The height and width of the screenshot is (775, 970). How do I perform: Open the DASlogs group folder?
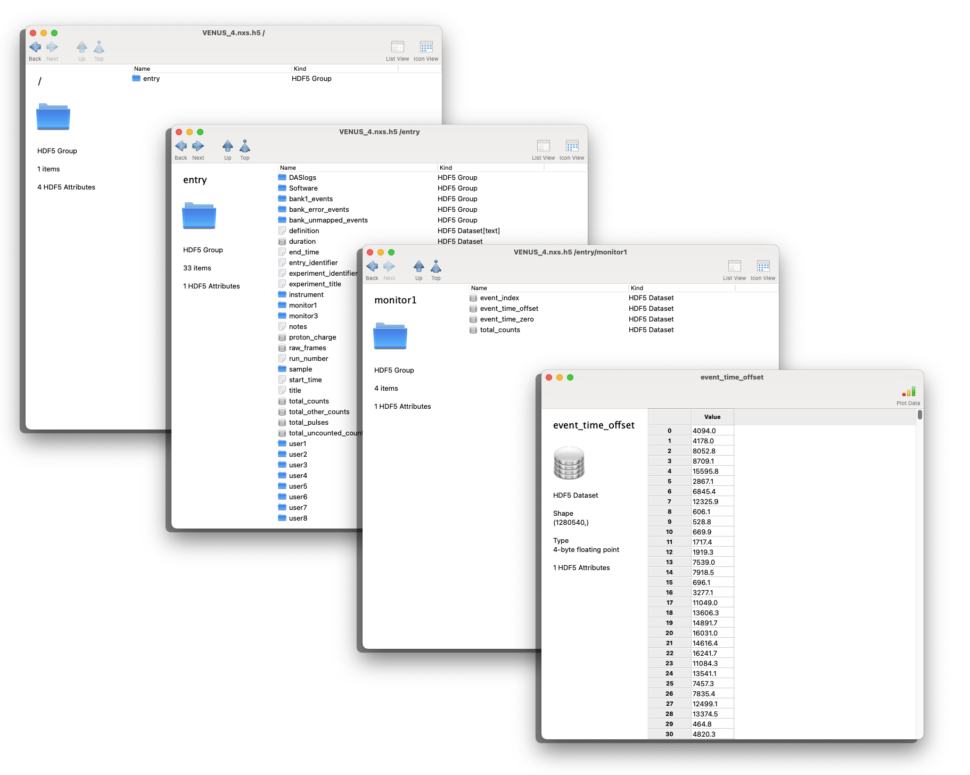pos(302,178)
